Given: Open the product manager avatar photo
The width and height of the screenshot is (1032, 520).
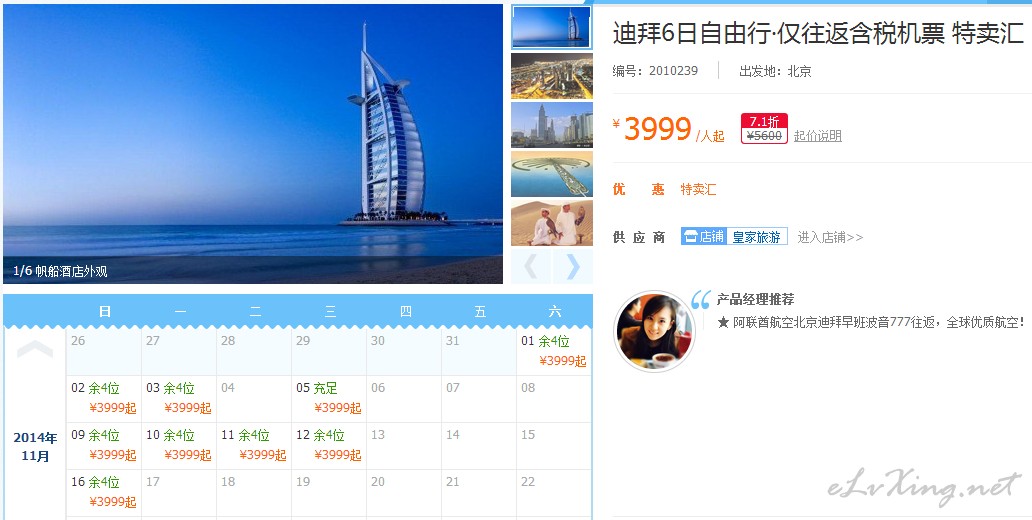Looking at the screenshot, I should [x=654, y=332].
